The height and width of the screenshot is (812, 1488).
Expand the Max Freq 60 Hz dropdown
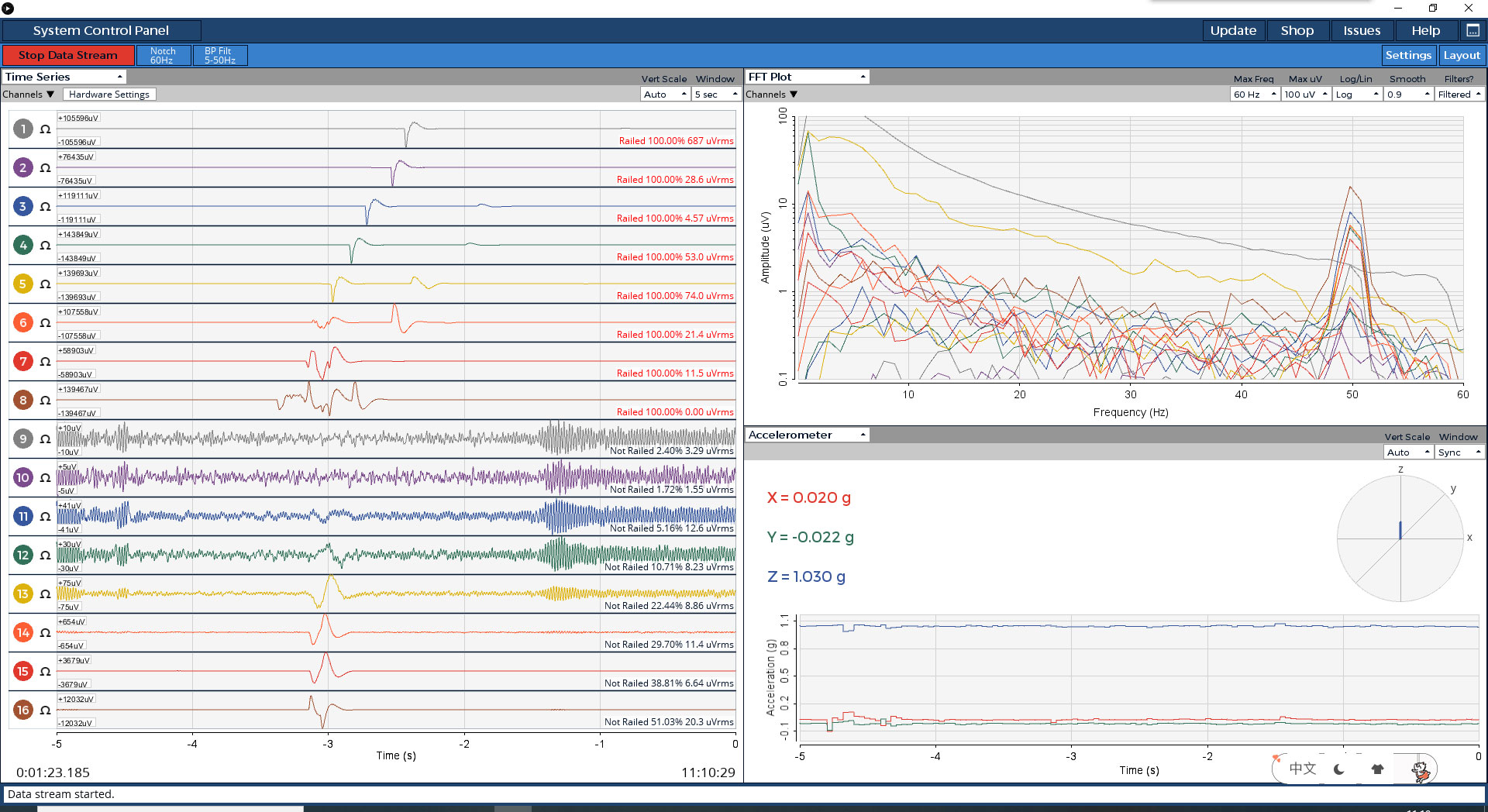[x=1254, y=95]
